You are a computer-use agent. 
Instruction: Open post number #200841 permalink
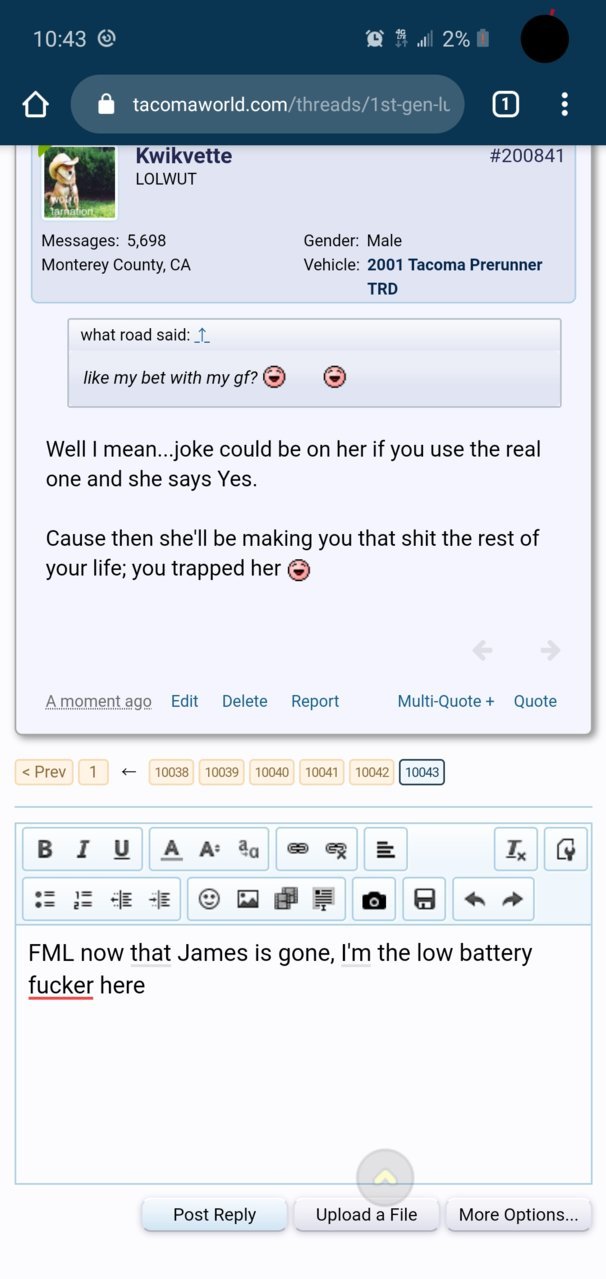[527, 156]
